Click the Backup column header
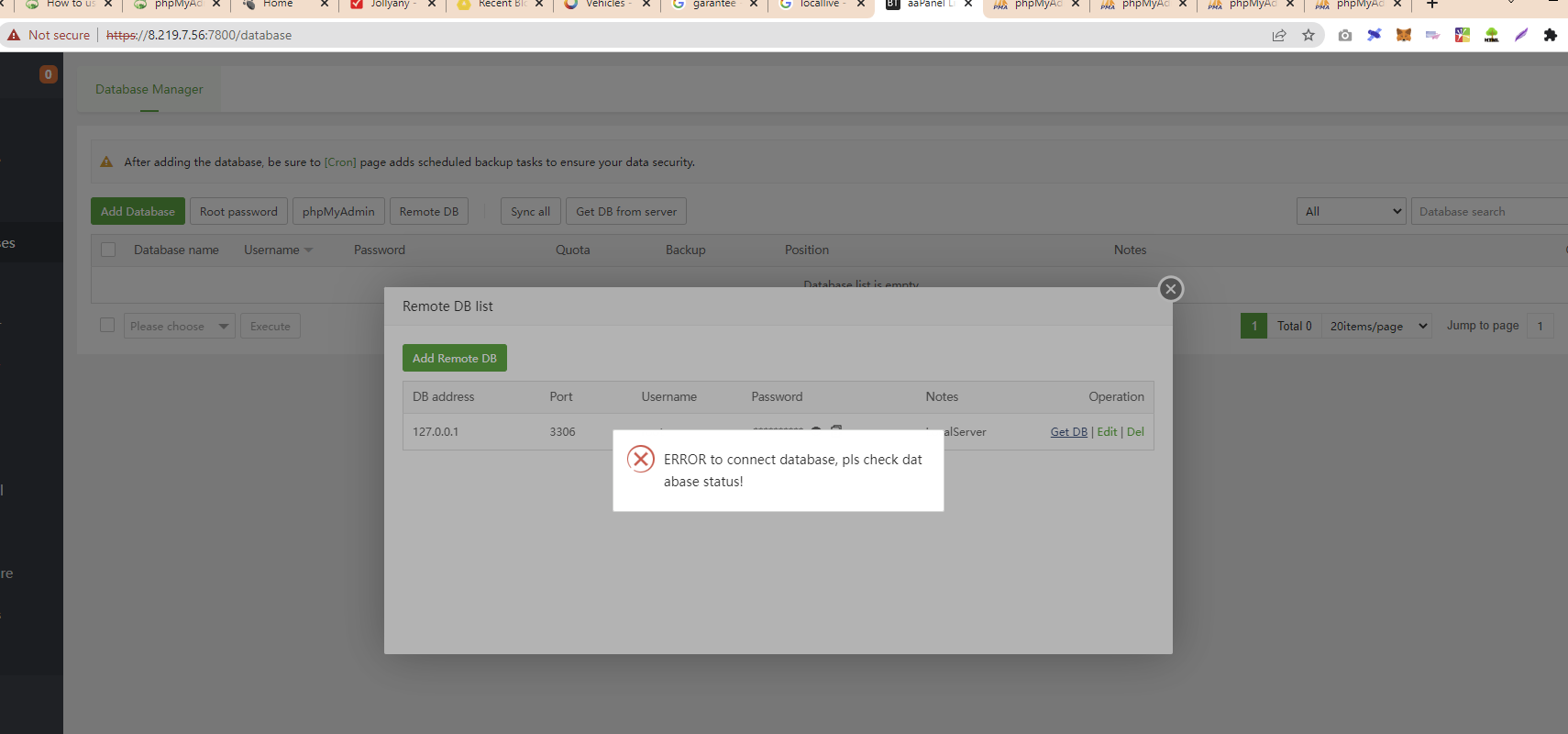This screenshot has height=734, width=1568. point(686,250)
